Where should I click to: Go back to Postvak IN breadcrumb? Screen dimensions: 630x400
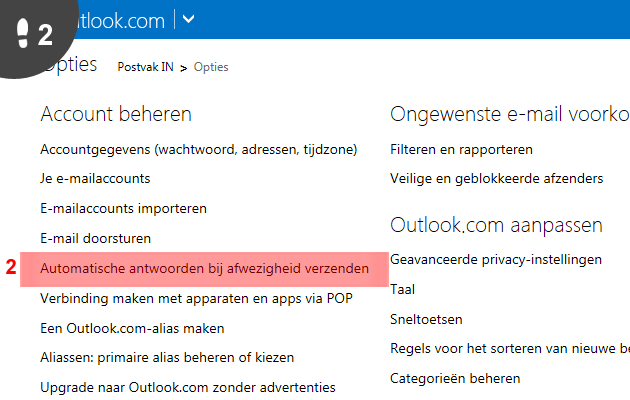pyautogui.click(x=145, y=67)
